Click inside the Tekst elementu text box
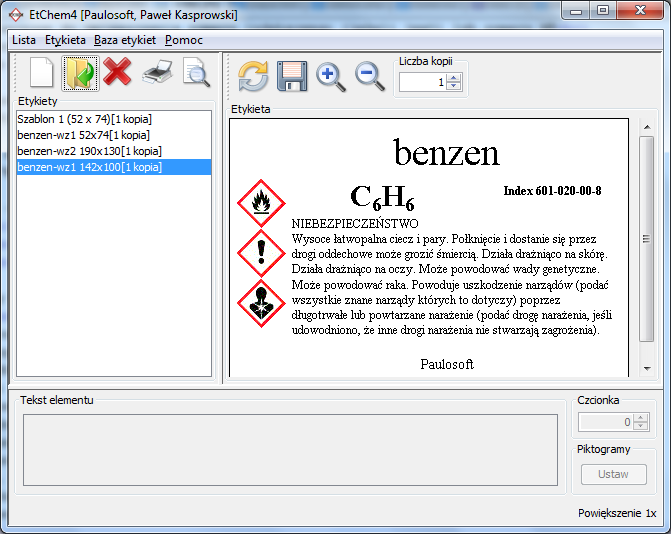This screenshot has height=534, width=671. coord(290,450)
